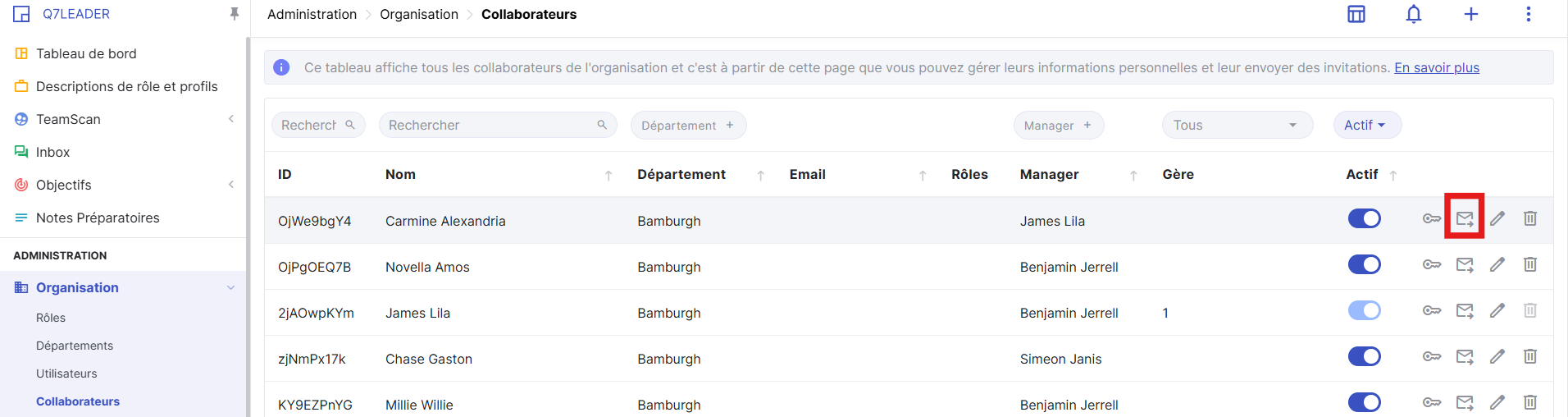
Task: Open Tableau de bord in sidebar
Action: (x=86, y=53)
